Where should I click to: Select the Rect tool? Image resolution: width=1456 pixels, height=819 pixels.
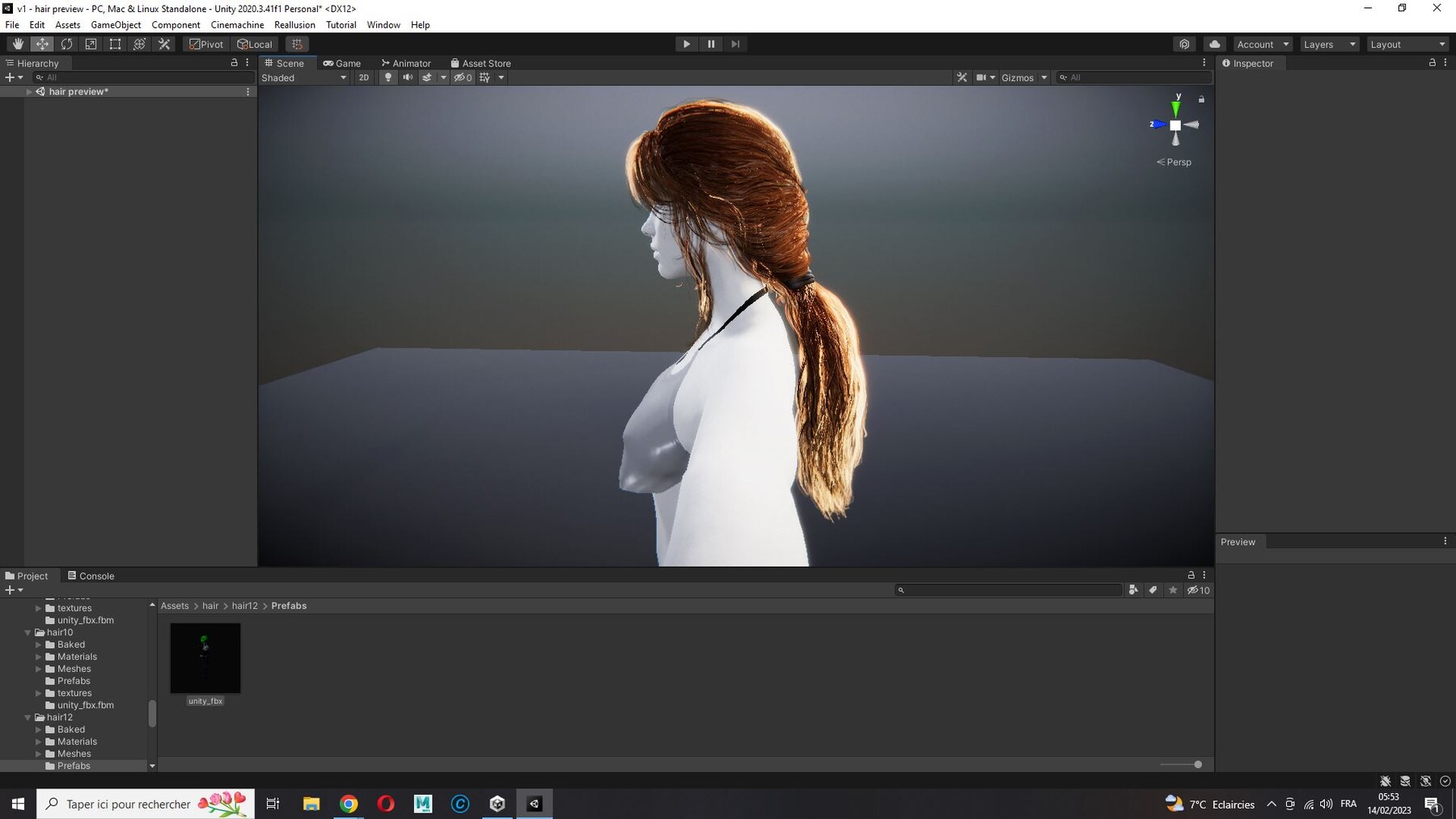[x=115, y=44]
